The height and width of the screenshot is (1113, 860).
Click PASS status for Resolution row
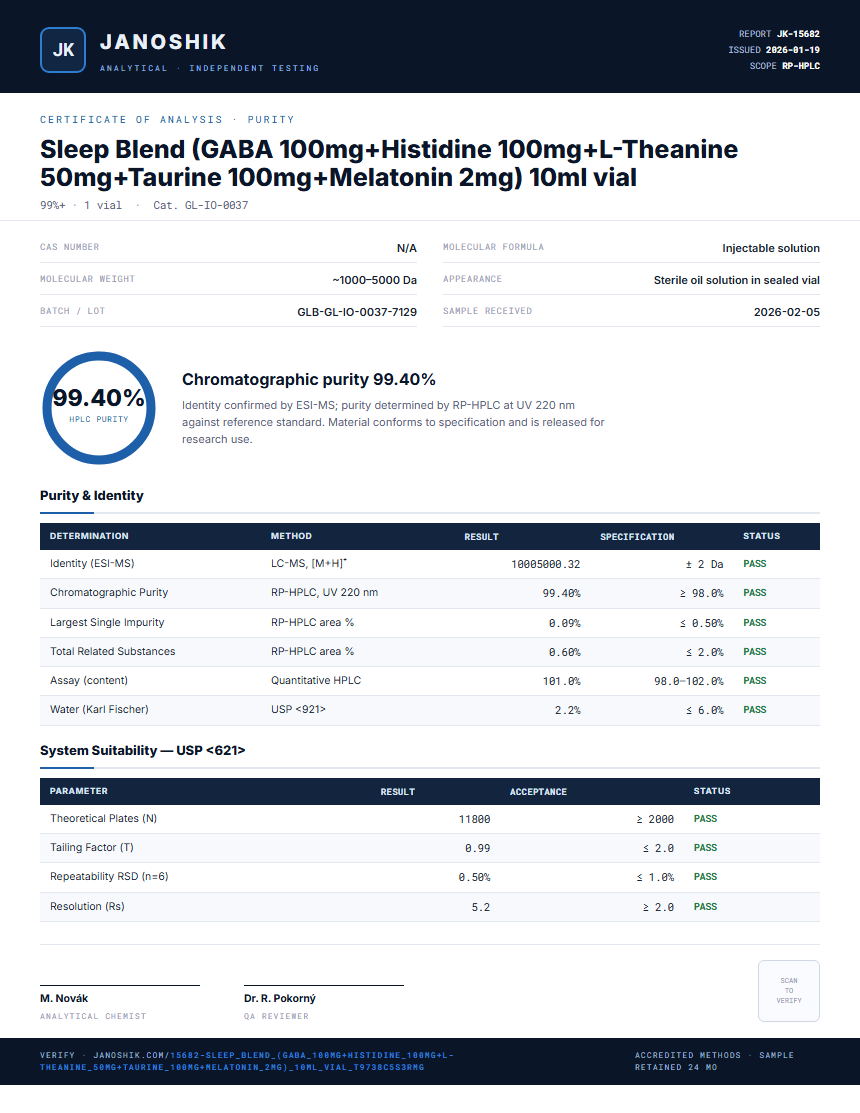click(705, 907)
